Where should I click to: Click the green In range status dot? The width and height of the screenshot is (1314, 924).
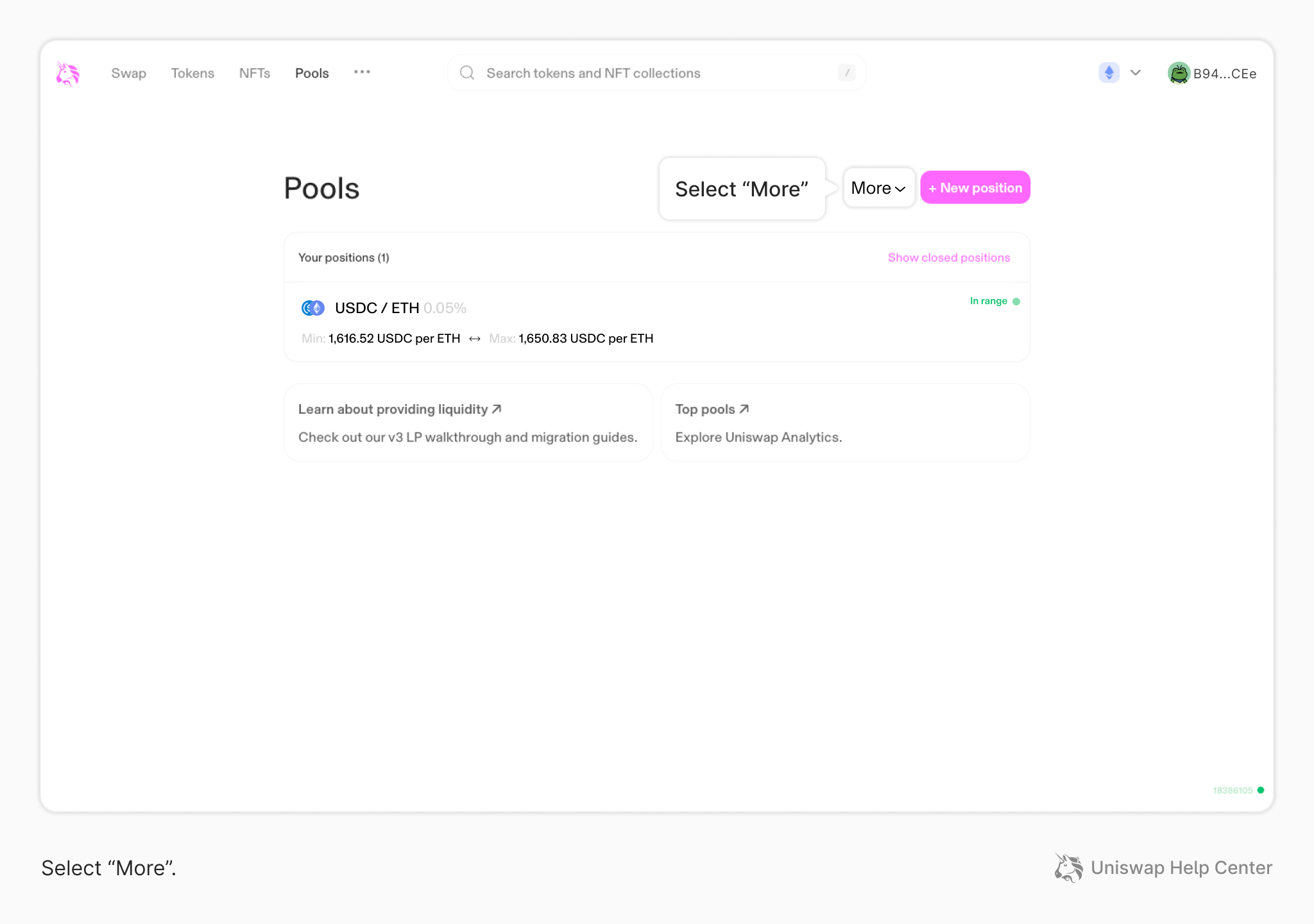click(1016, 302)
